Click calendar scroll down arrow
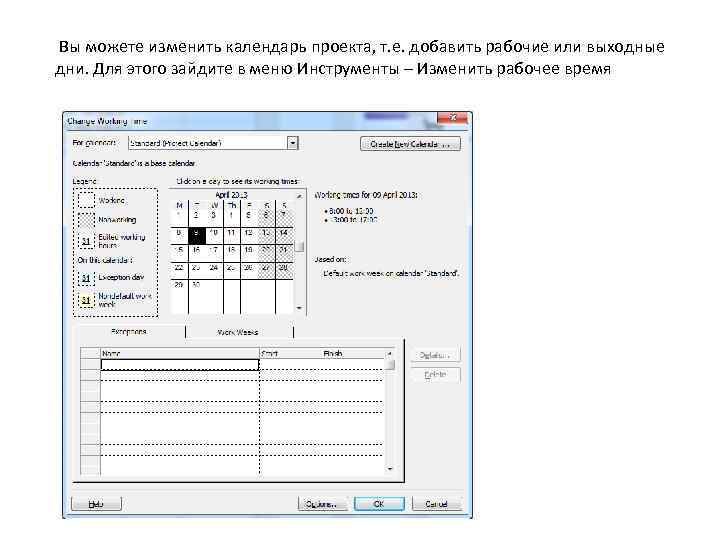This screenshot has width=720, height=540. click(x=299, y=308)
